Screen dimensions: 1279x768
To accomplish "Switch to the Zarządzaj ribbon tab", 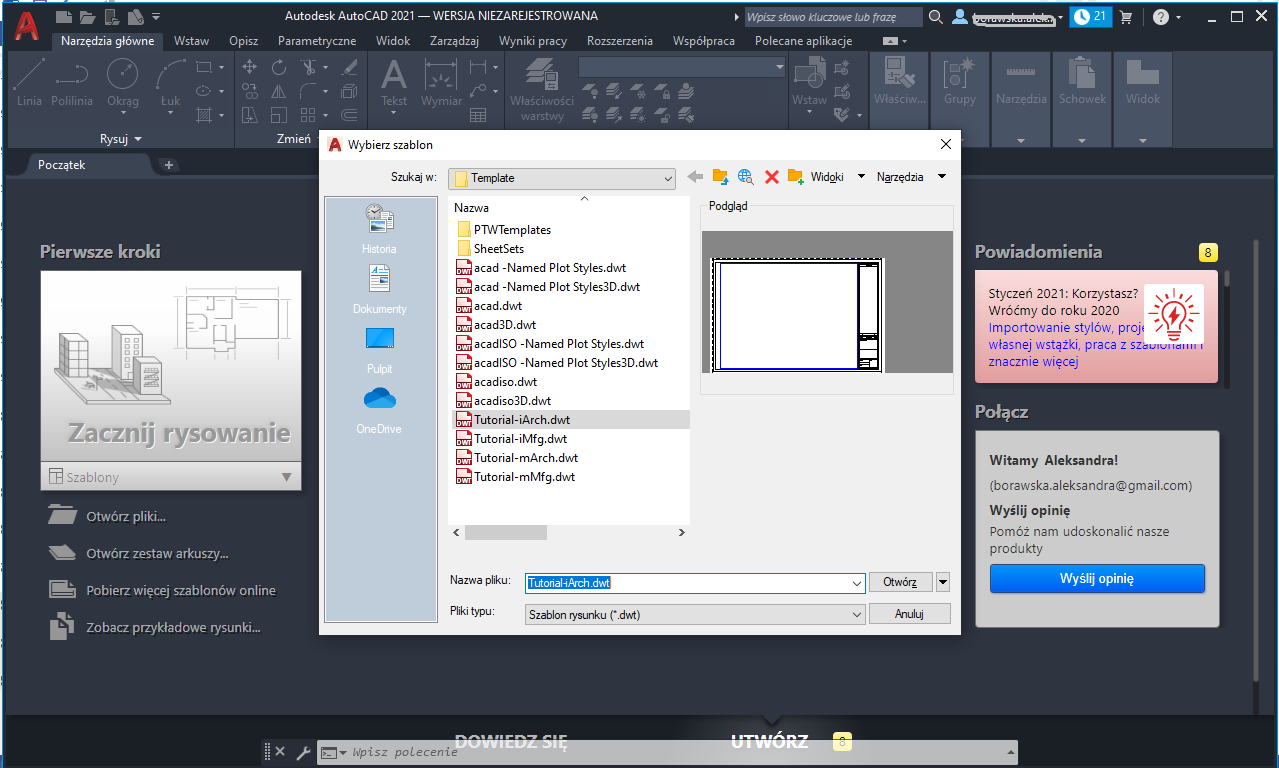I will click(x=455, y=41).
